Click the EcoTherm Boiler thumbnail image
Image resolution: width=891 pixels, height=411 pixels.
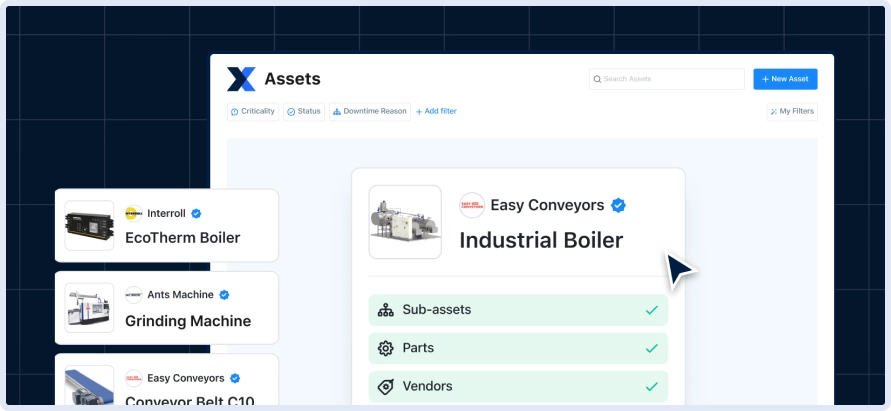[89, 225]
